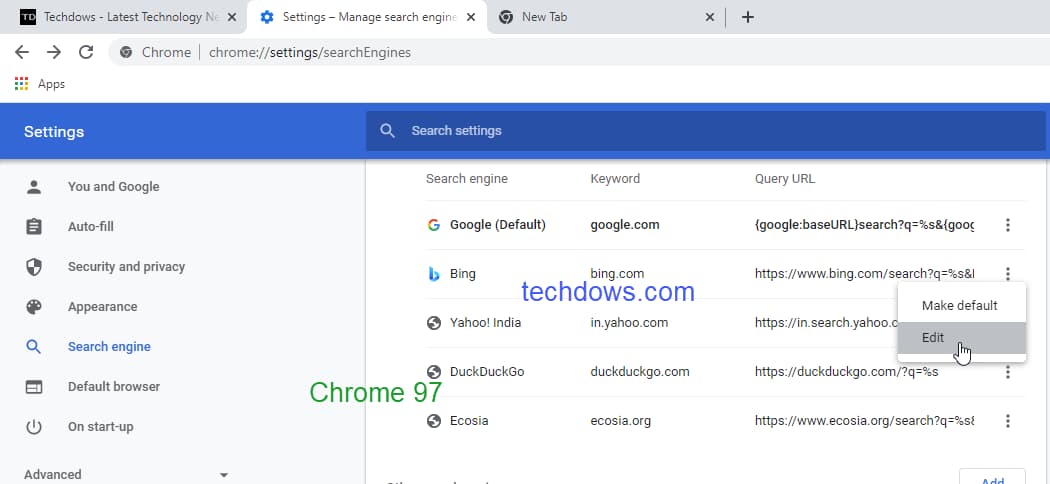
Task: Open You and Google settings
Action: (x=114, y=187)
